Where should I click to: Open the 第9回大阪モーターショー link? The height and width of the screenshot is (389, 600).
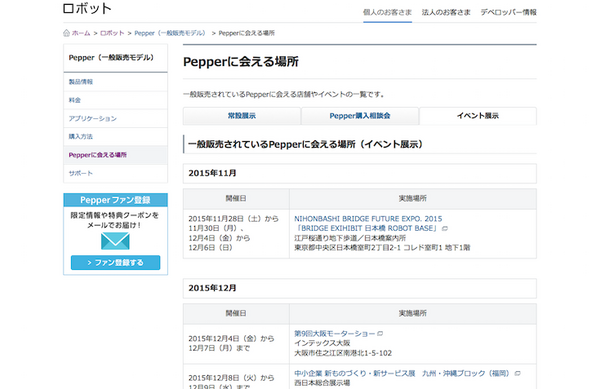[x=334, y=334]
